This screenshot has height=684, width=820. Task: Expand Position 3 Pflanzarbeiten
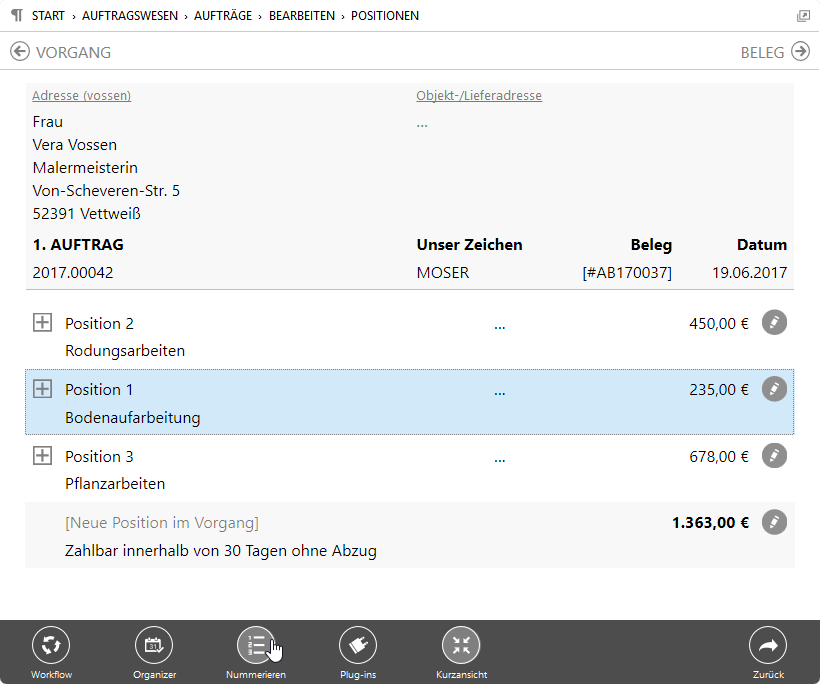click(x=42, y=456)
